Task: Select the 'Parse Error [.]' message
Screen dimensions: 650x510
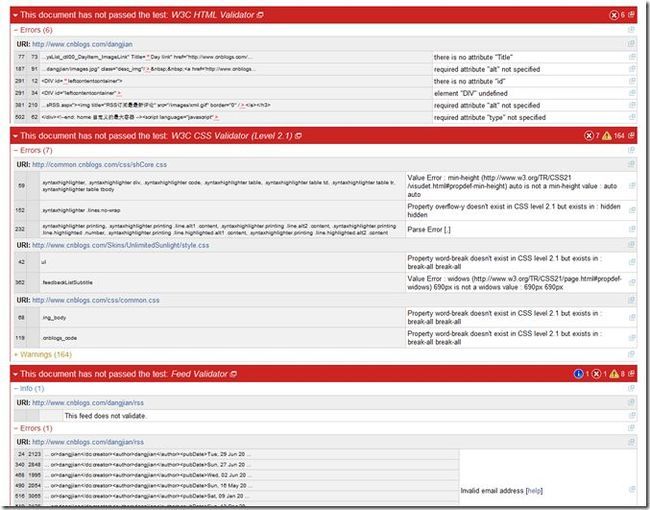Action: (429, 229)
